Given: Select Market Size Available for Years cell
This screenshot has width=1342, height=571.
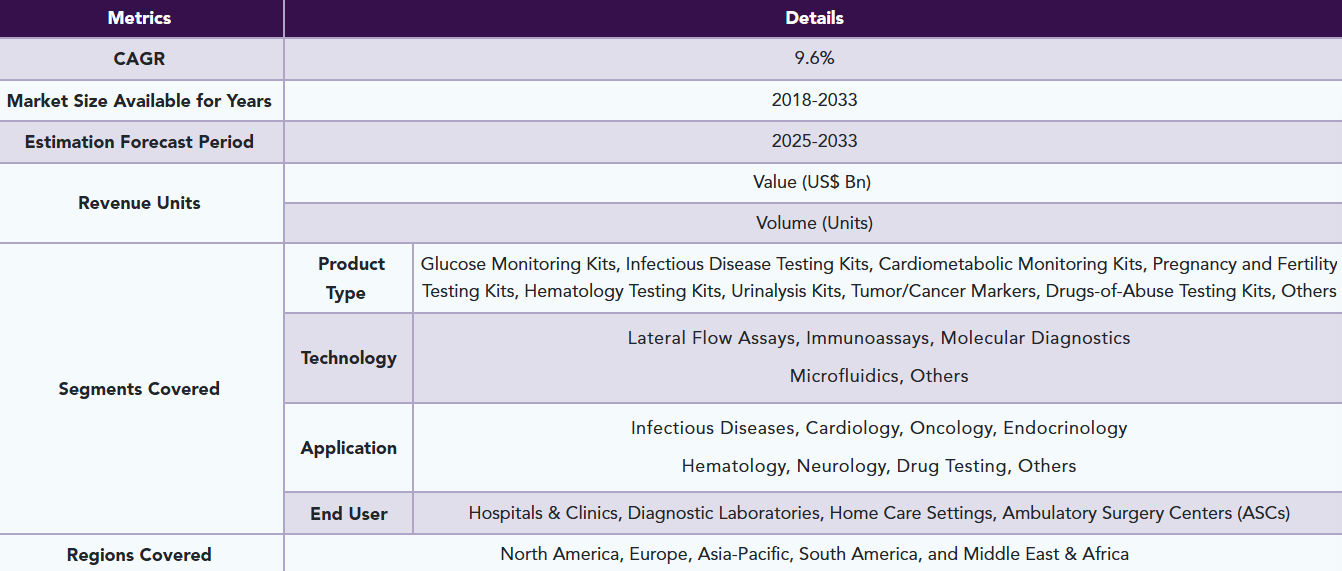Looking at the screenshot, I should pos(140,101).
